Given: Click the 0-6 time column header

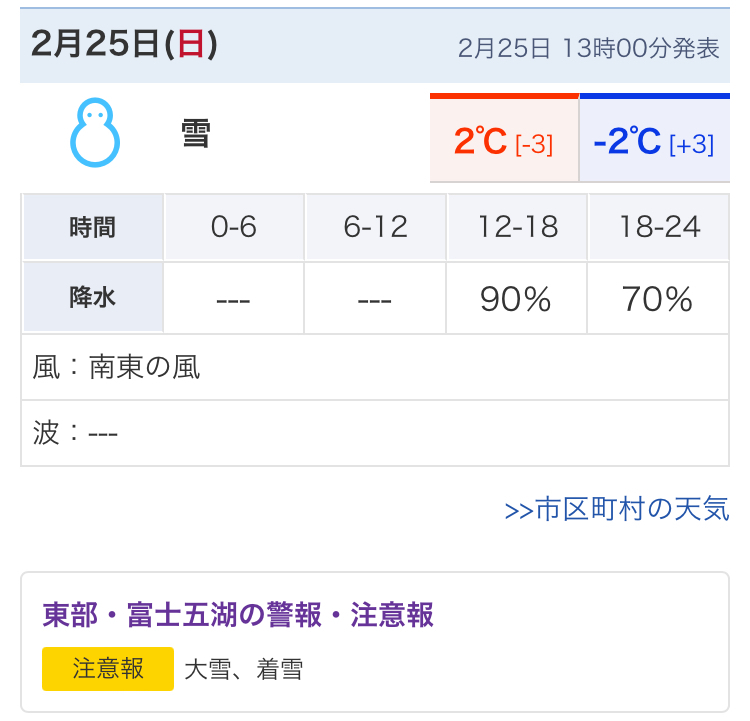Looking at the screenshot, I should pos(234,227).
